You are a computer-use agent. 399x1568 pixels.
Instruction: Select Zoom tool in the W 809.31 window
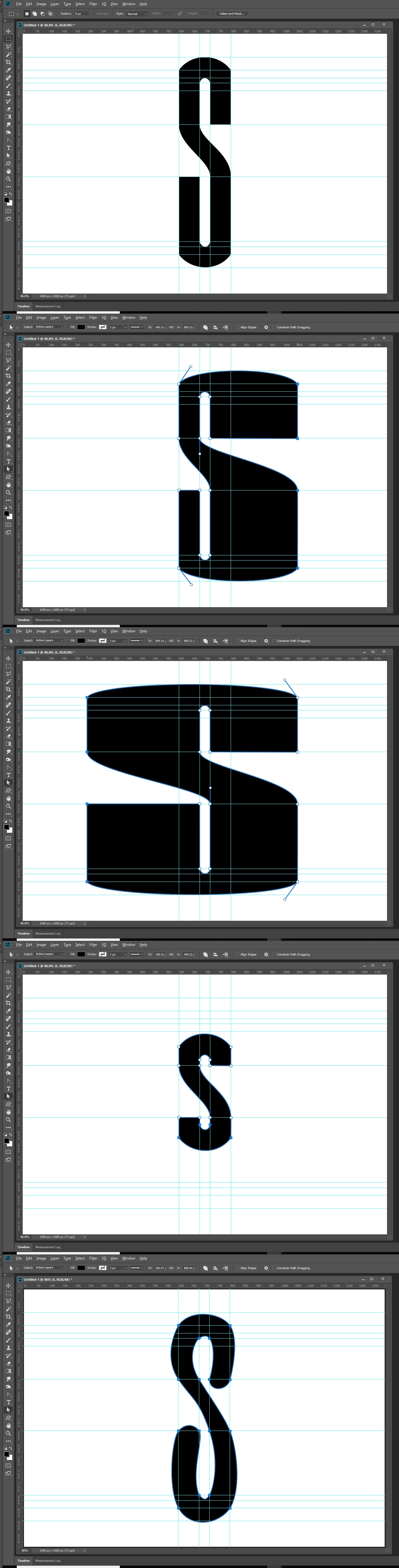coord(8,806)
